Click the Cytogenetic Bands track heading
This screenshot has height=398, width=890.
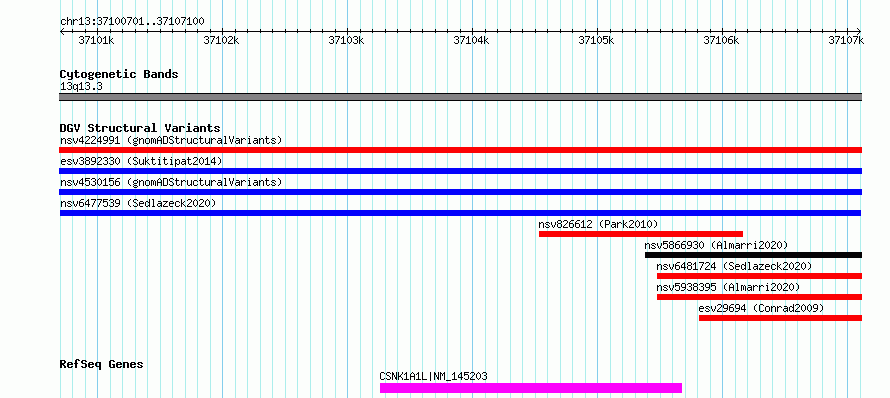(119, 74)
